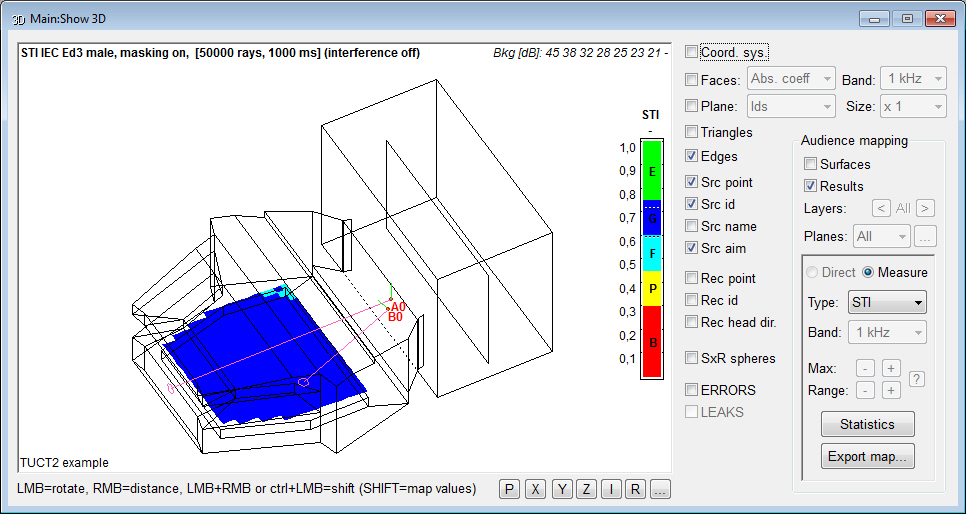966x514 pixels.
Task: Click the ellipsis button beside R
Action: click(660, 489)
